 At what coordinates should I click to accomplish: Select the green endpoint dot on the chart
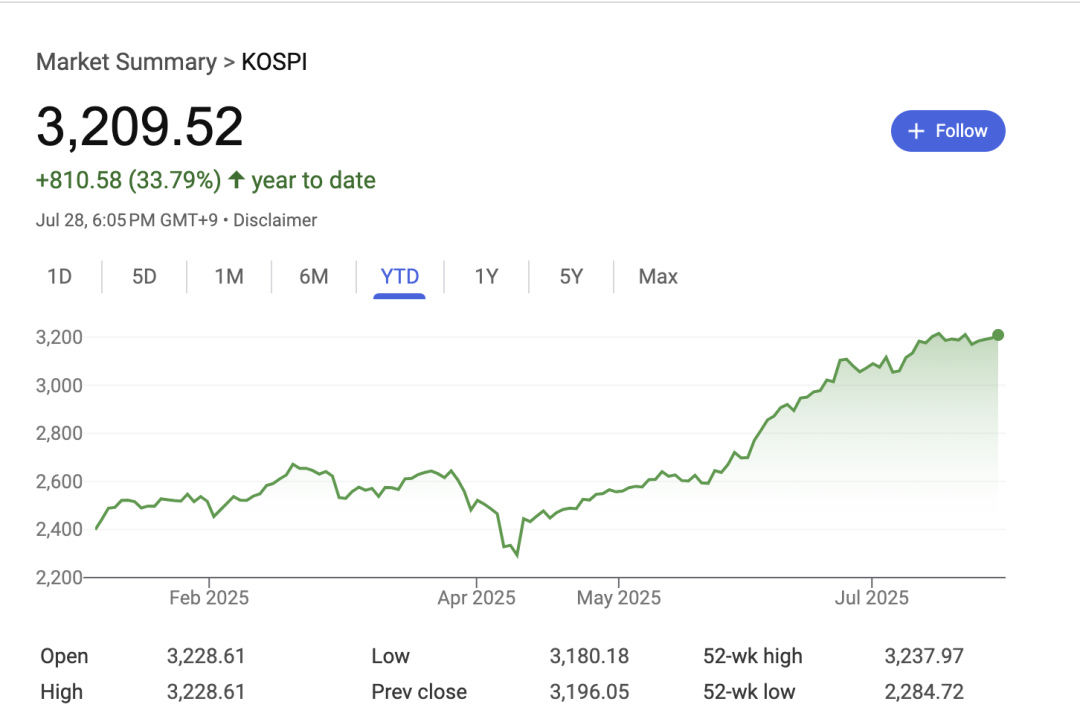click(998, 336)
